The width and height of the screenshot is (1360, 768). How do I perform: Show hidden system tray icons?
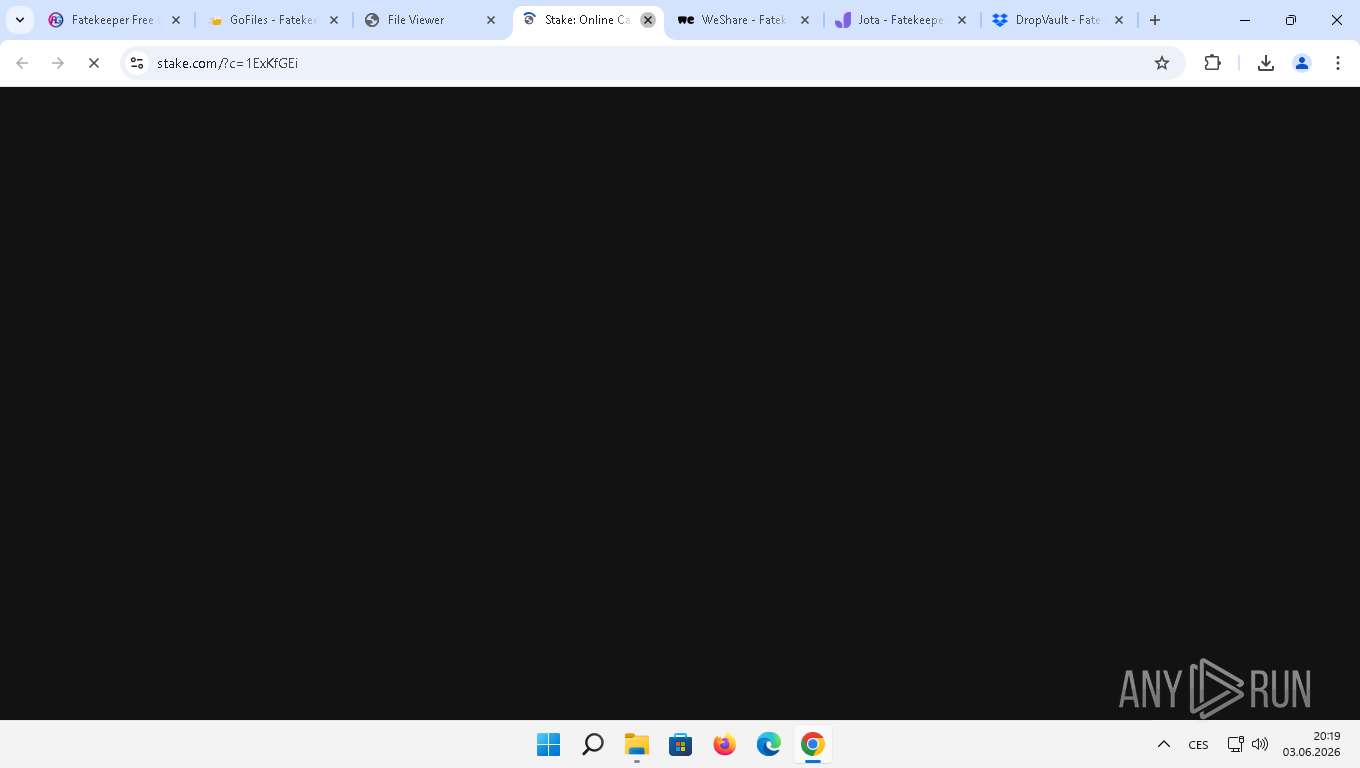(1164, 744)
